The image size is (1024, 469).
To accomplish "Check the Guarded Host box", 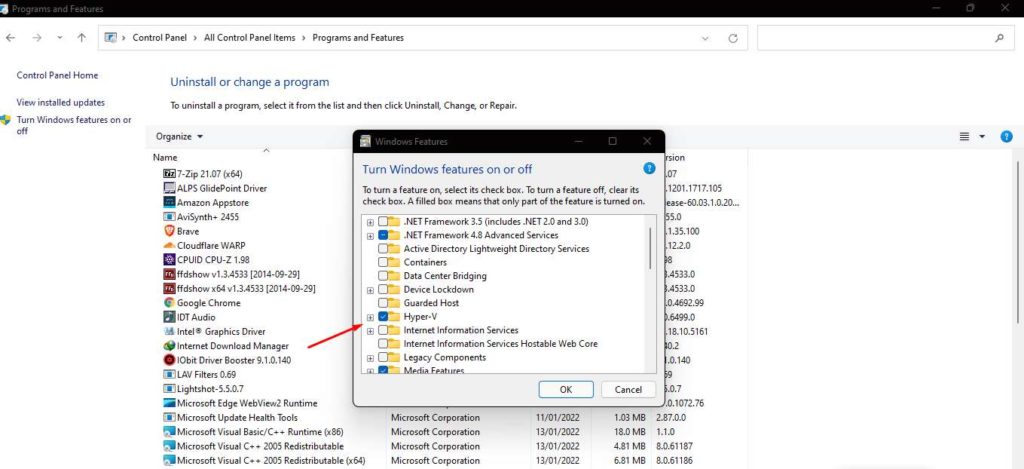I will [x=383, y=303].
